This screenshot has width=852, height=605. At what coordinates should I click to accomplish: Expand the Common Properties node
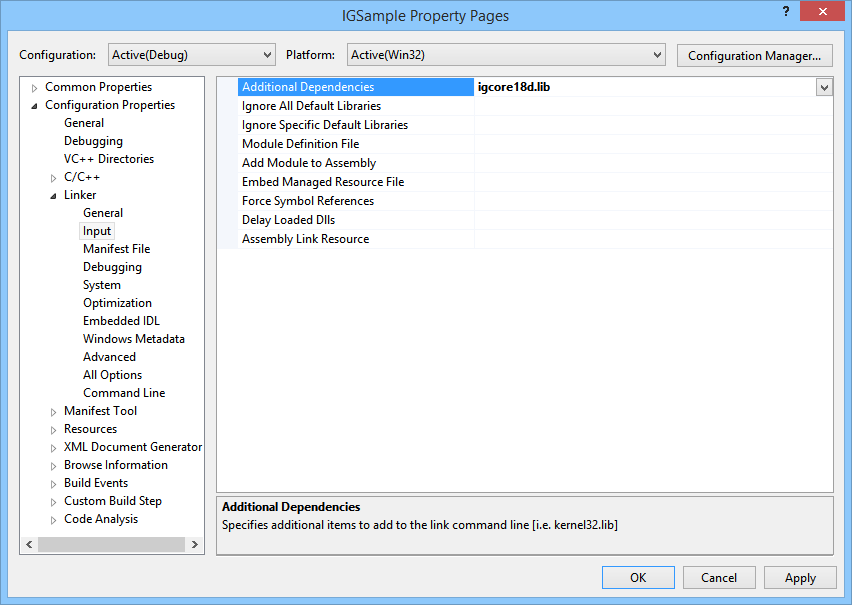35,88
